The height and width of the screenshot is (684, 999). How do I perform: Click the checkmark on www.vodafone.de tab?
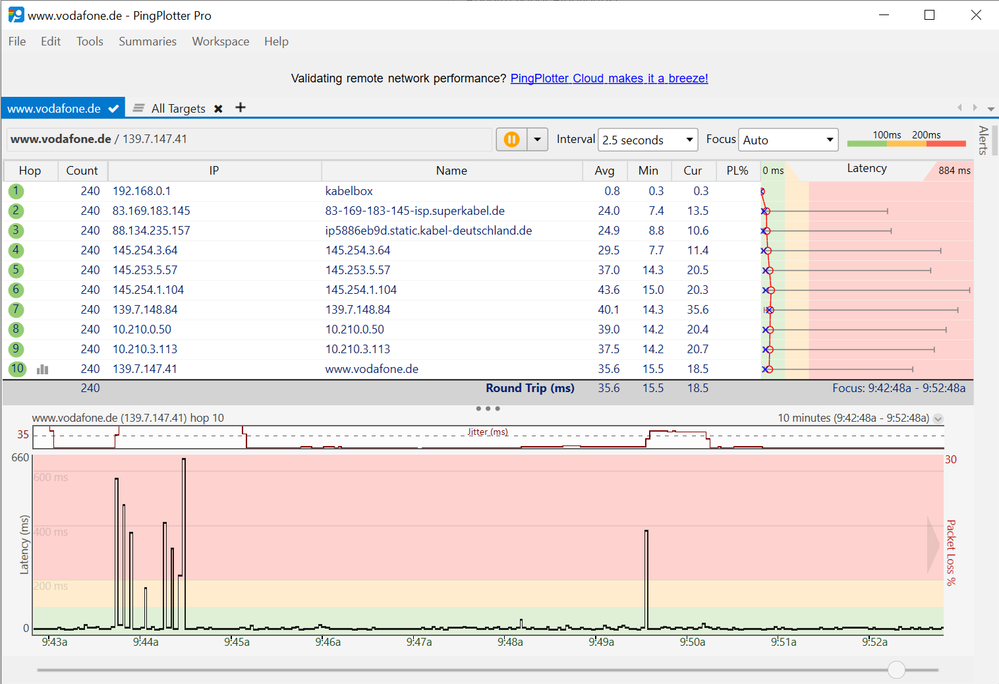pyautogui.click(x=113, y=108)
